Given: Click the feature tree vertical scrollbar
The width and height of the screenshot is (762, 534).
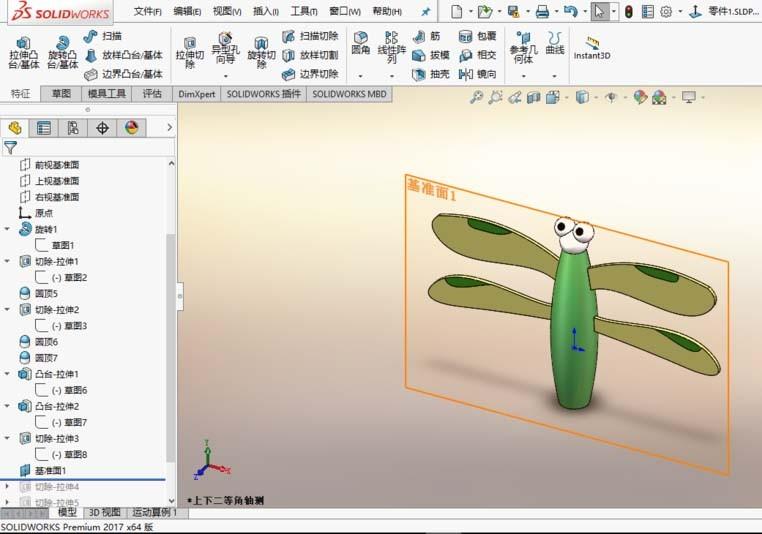Looking at the screenshot, I should (x=171, y=347).
